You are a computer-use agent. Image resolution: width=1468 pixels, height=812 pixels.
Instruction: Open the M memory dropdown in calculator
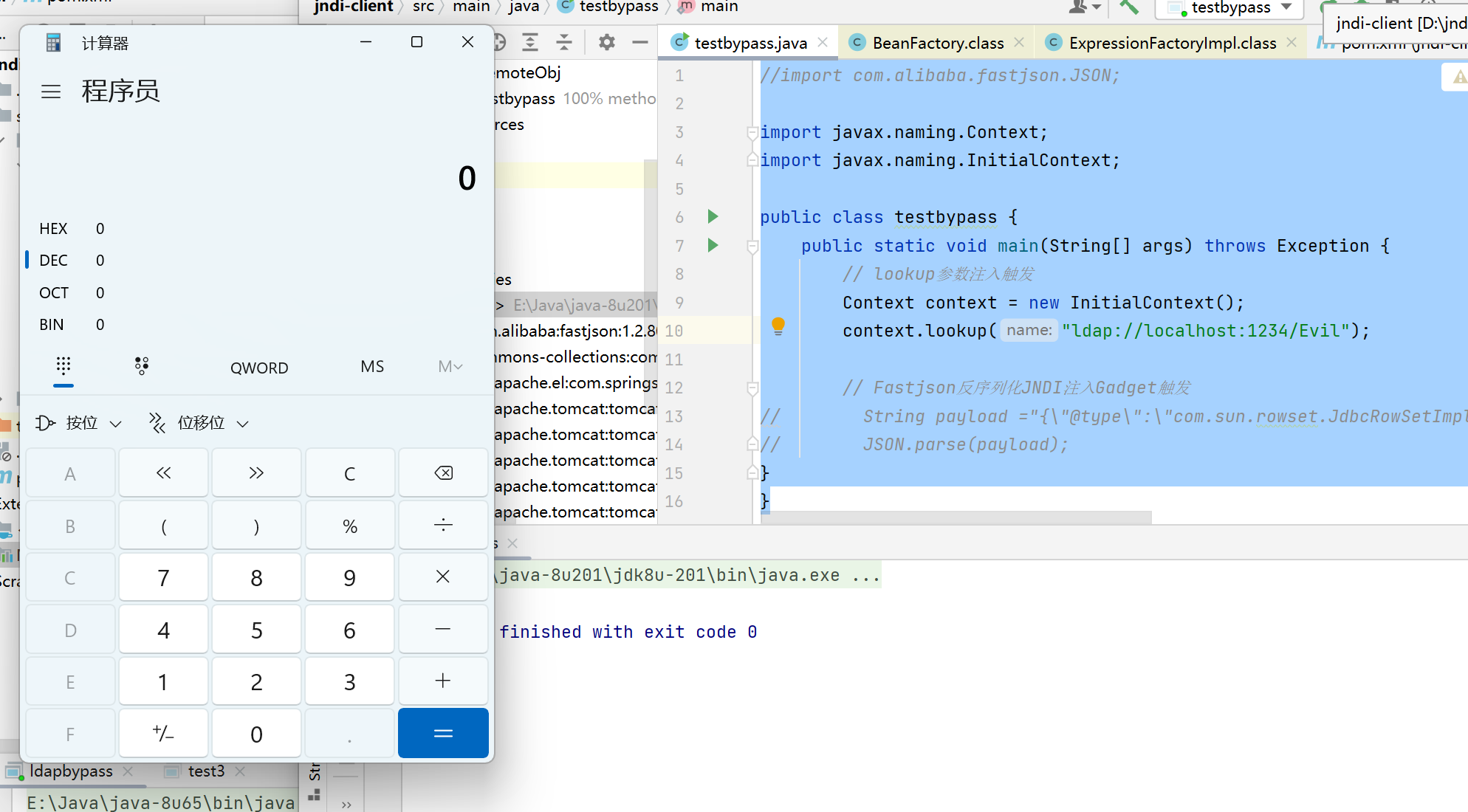pyautogui.click(x=450, y=367)
